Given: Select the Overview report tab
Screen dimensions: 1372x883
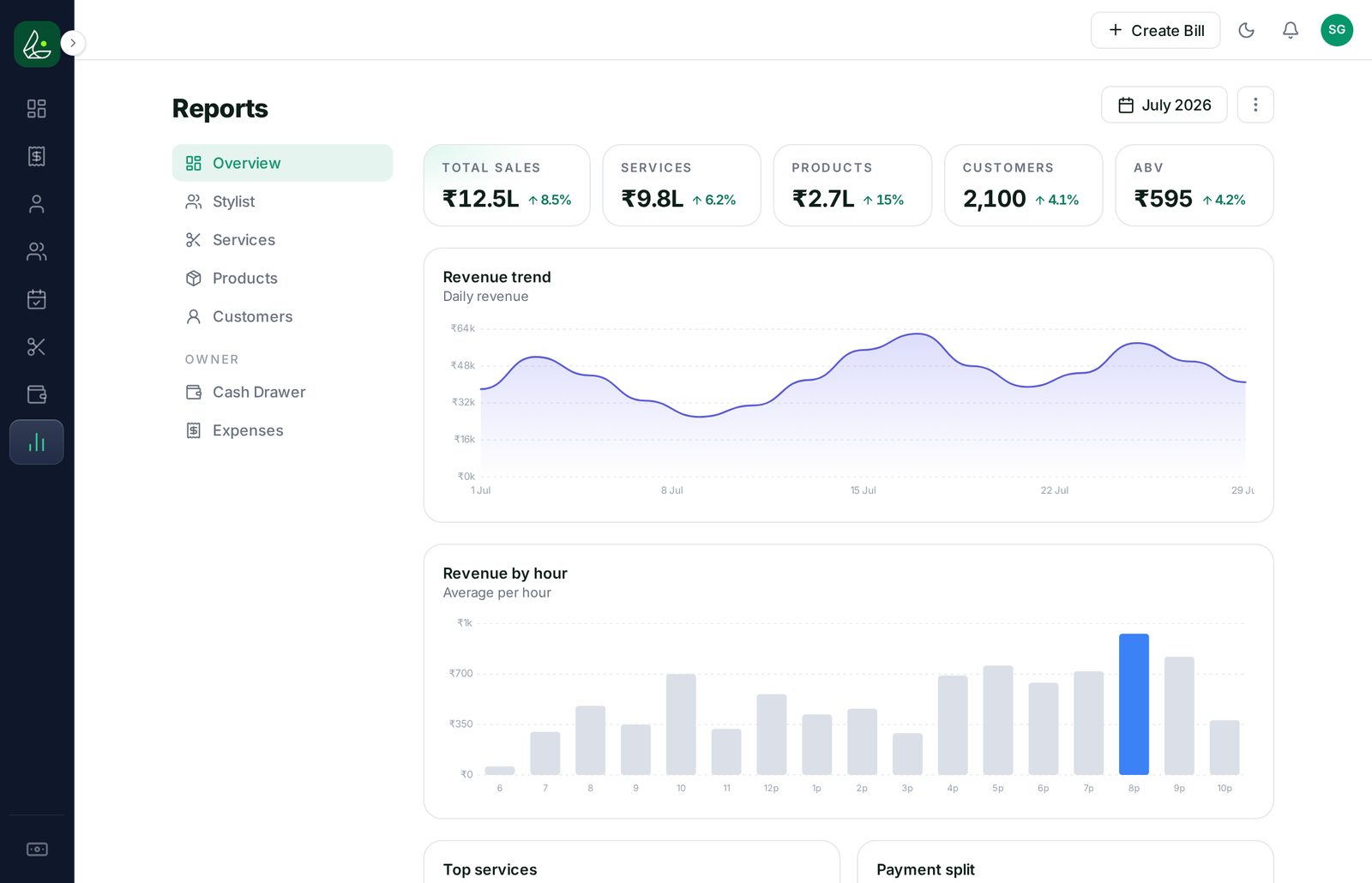Looking at the screenshot, I should pyautogui.click(x=282, y=163).
